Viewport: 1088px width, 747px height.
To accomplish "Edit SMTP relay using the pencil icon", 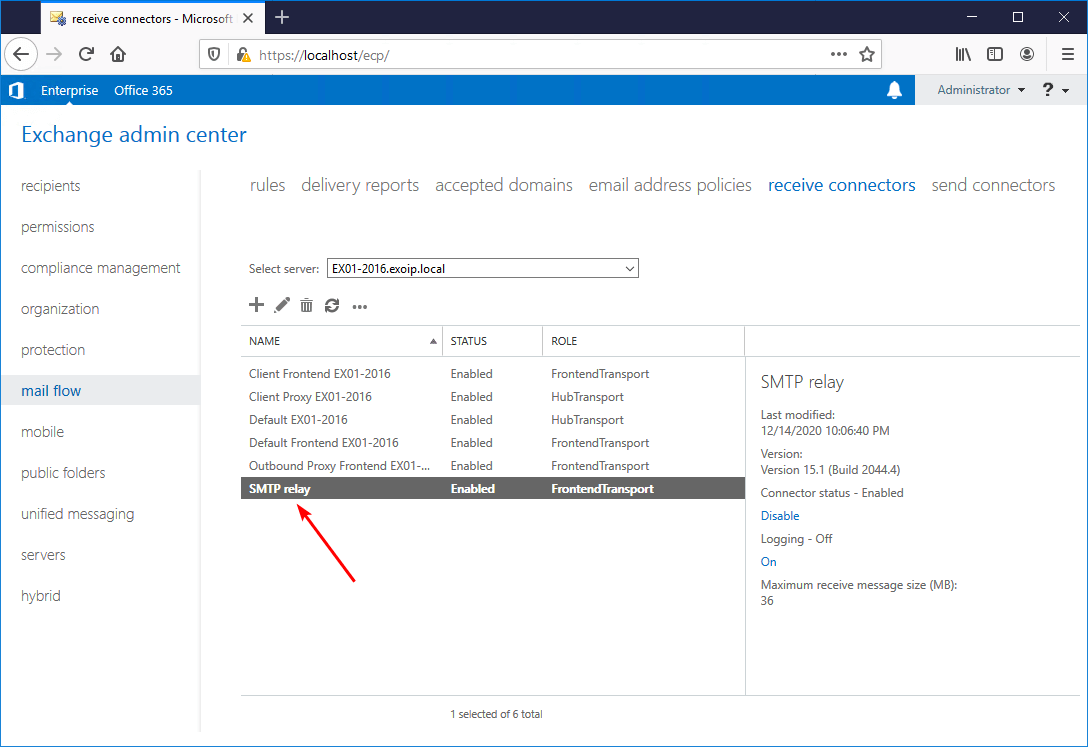I will coord(282,305).
